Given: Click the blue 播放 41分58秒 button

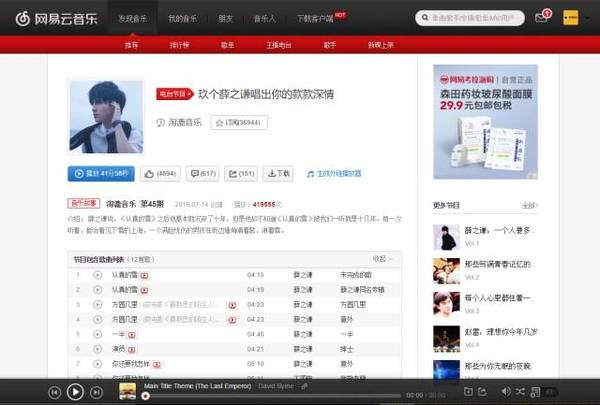Looking at the screenshot, I should click(101, 173).
